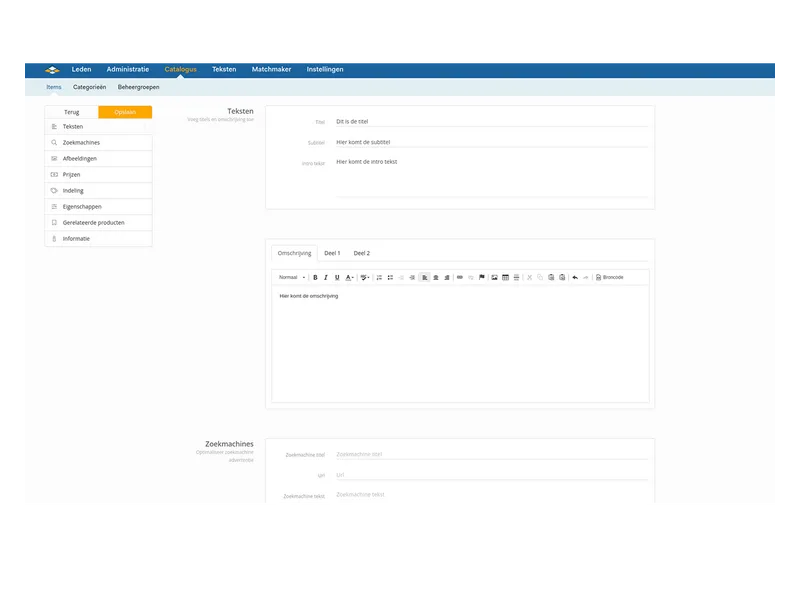The image size is (800, 600).
Task: Open the text color dropdown
Action: 349,278
